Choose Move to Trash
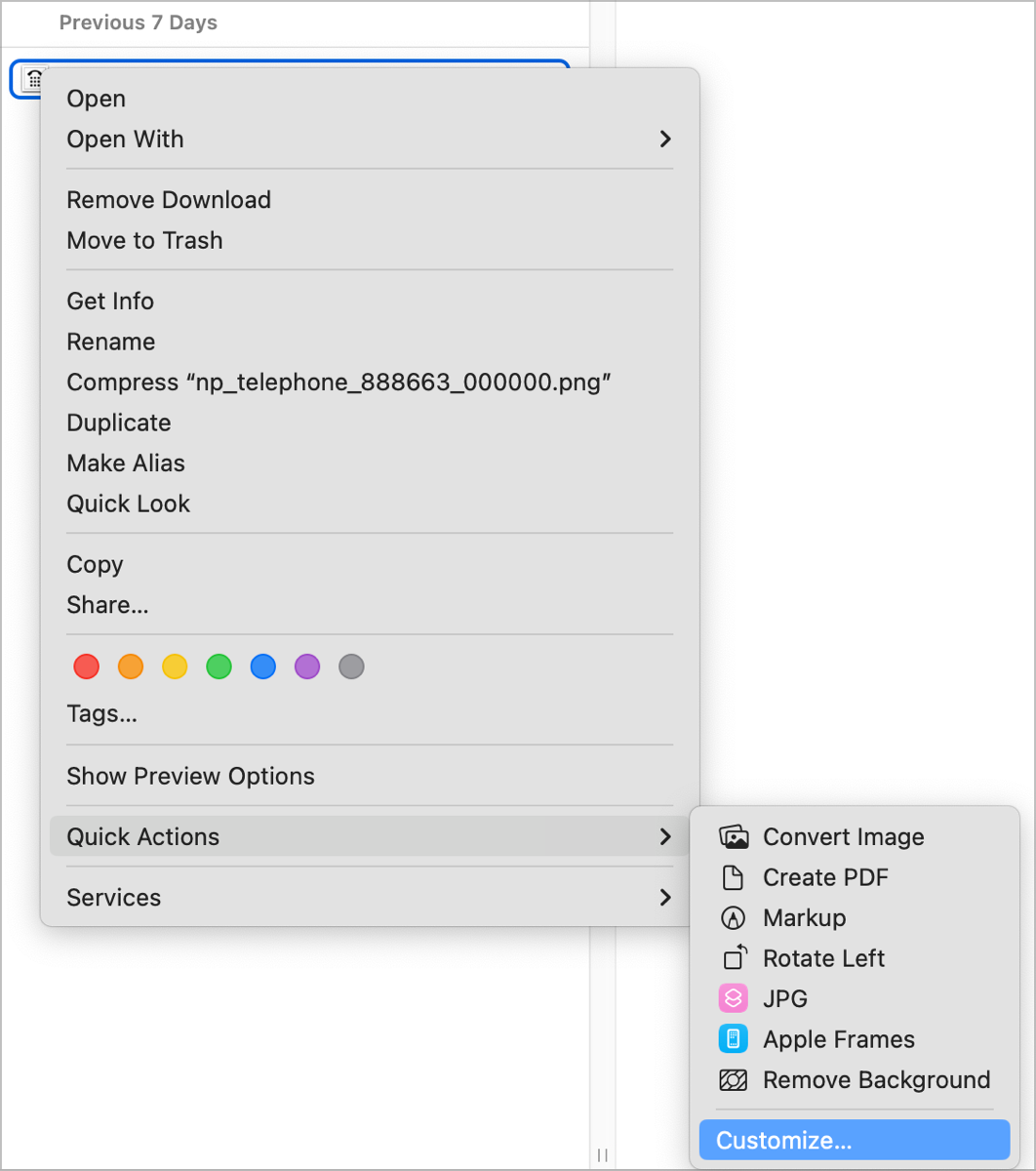 coord(144,240)
